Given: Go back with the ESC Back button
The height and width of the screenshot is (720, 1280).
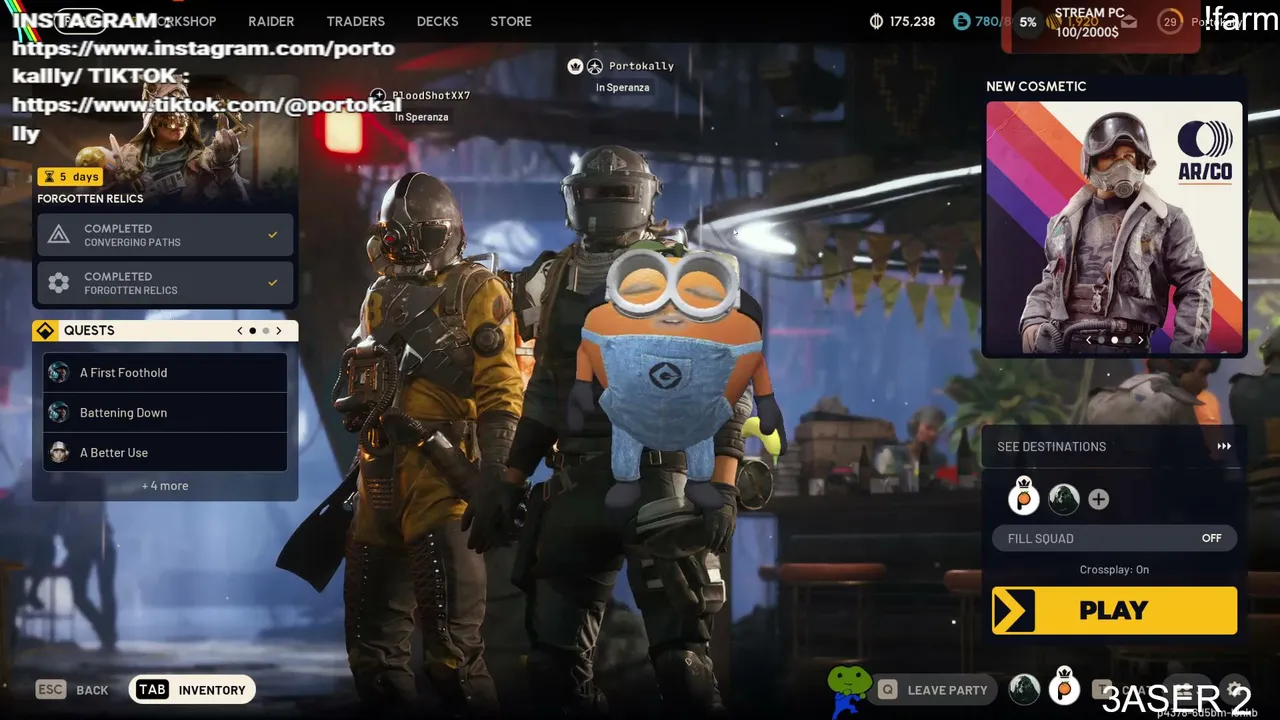Looking at the screenshot, I should click(72, 690).
